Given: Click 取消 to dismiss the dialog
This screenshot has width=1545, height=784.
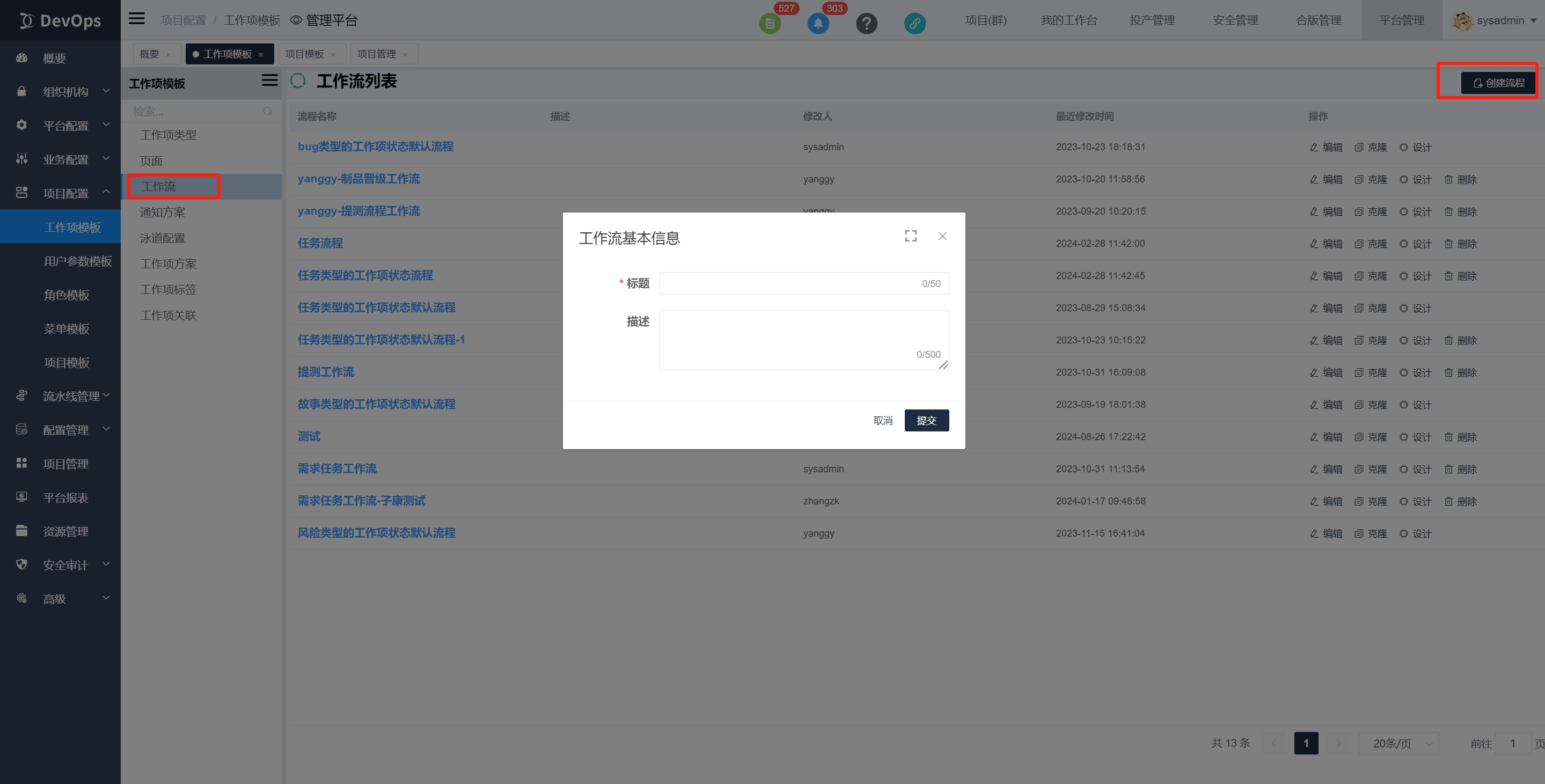Looking at the screenshot, I should 882,421.
